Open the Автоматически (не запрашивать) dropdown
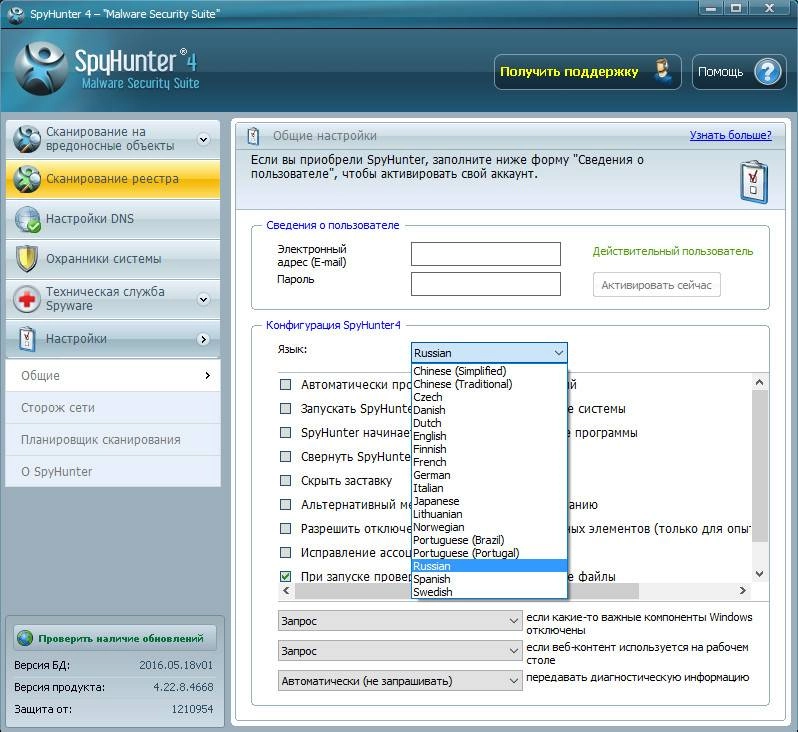Image resolution: width=798 pixels, height=732 pixels. 400,681
